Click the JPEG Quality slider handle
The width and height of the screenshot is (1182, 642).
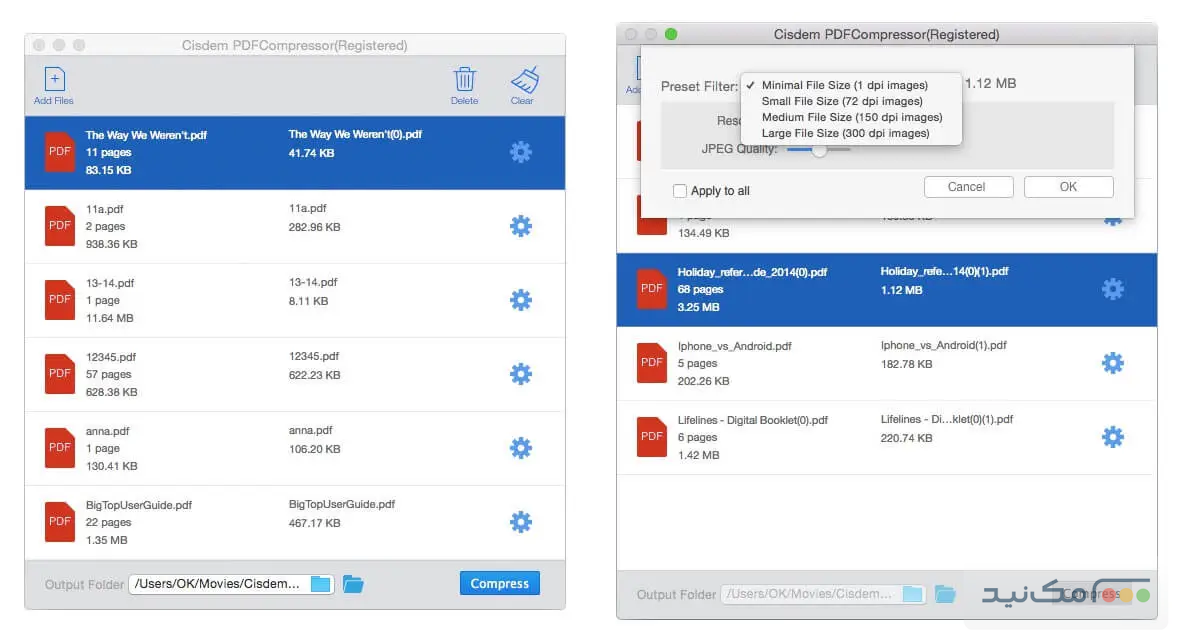pyautogui.click(x=819, y=149)
